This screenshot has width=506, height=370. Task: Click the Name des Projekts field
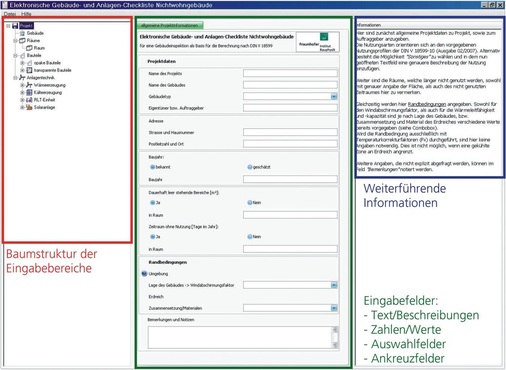290,73
